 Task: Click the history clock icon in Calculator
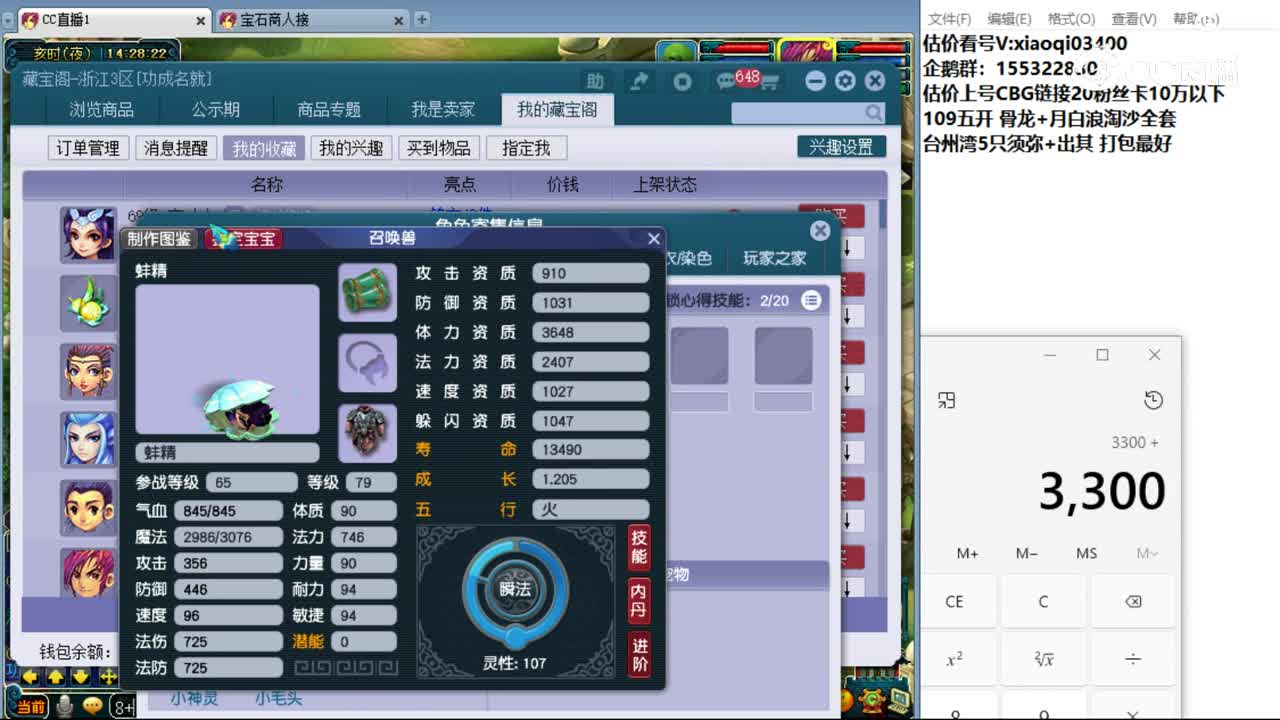click(x=1152, y=398)
